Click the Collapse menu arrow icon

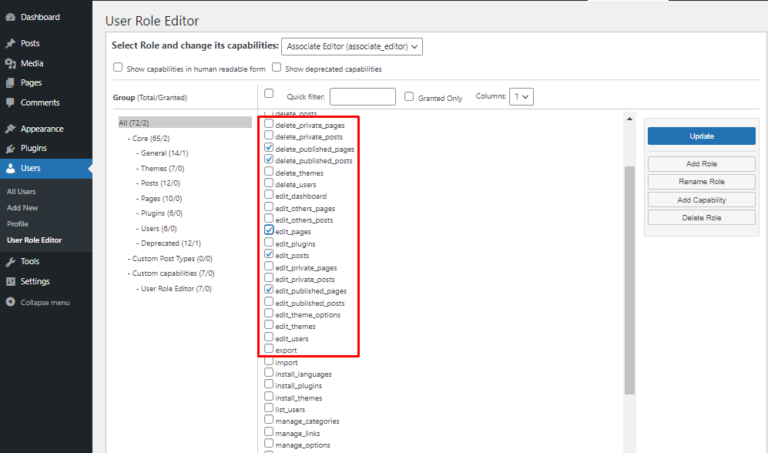[x=10, y=301]
